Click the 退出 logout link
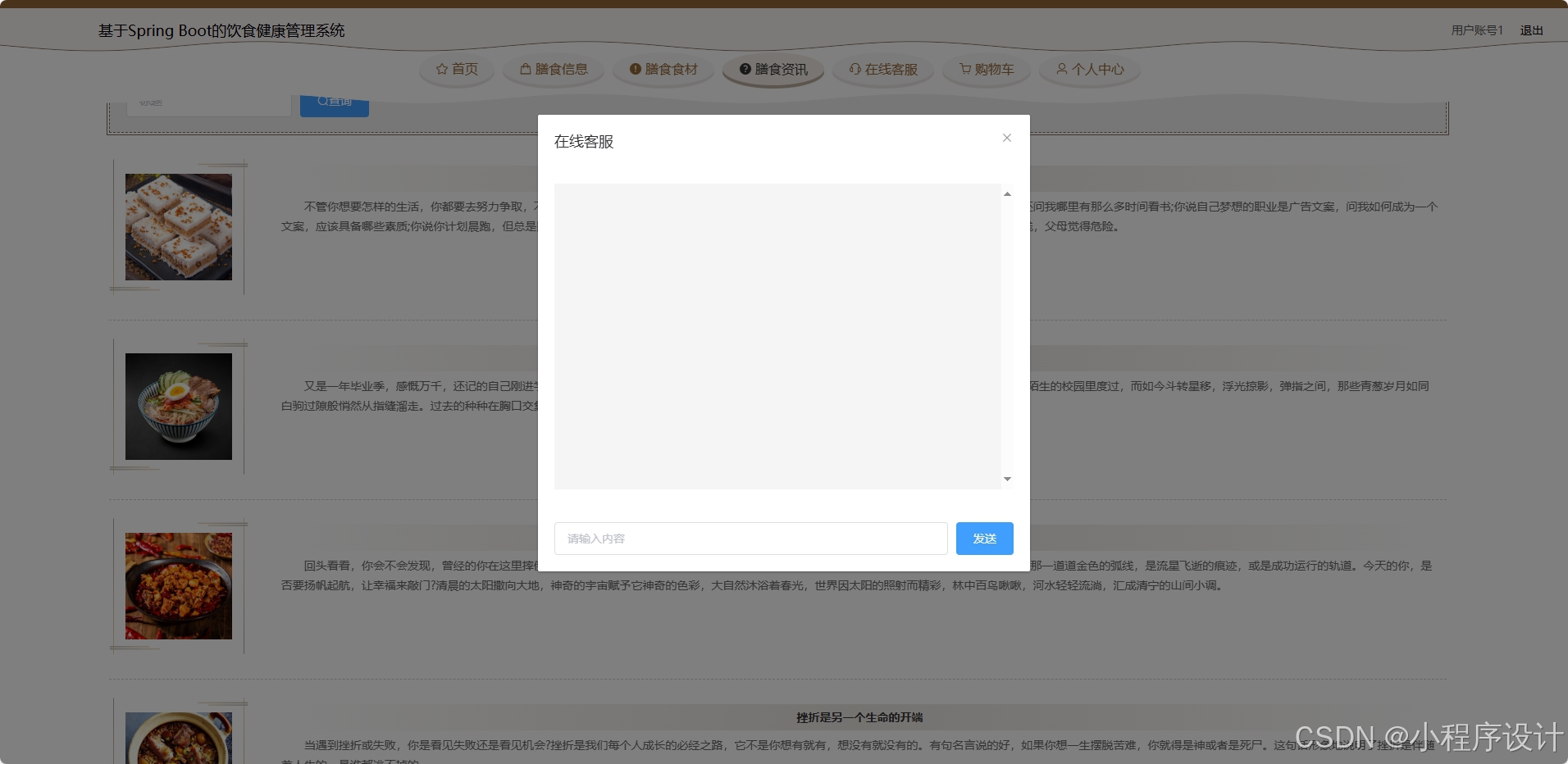1568x764 pixels. [x=1531, y=30]
